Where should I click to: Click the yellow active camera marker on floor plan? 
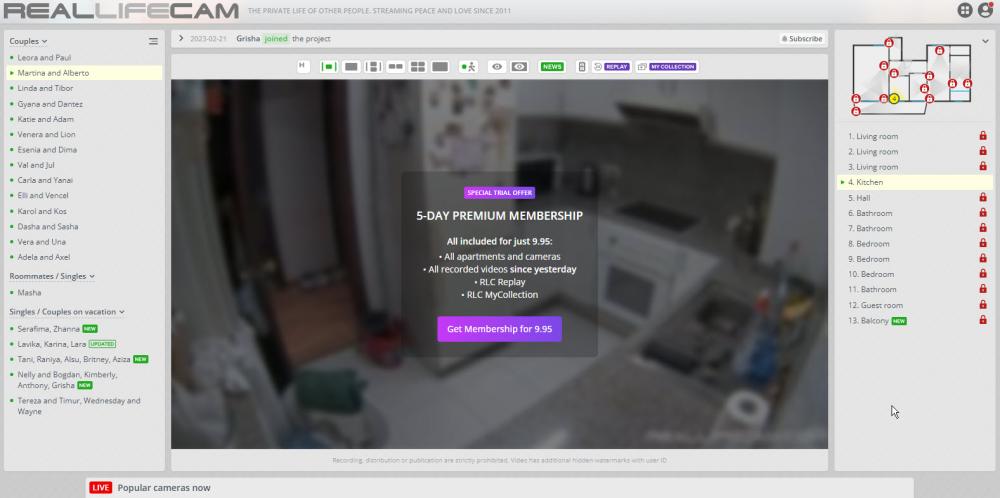[x=894, y=99]
